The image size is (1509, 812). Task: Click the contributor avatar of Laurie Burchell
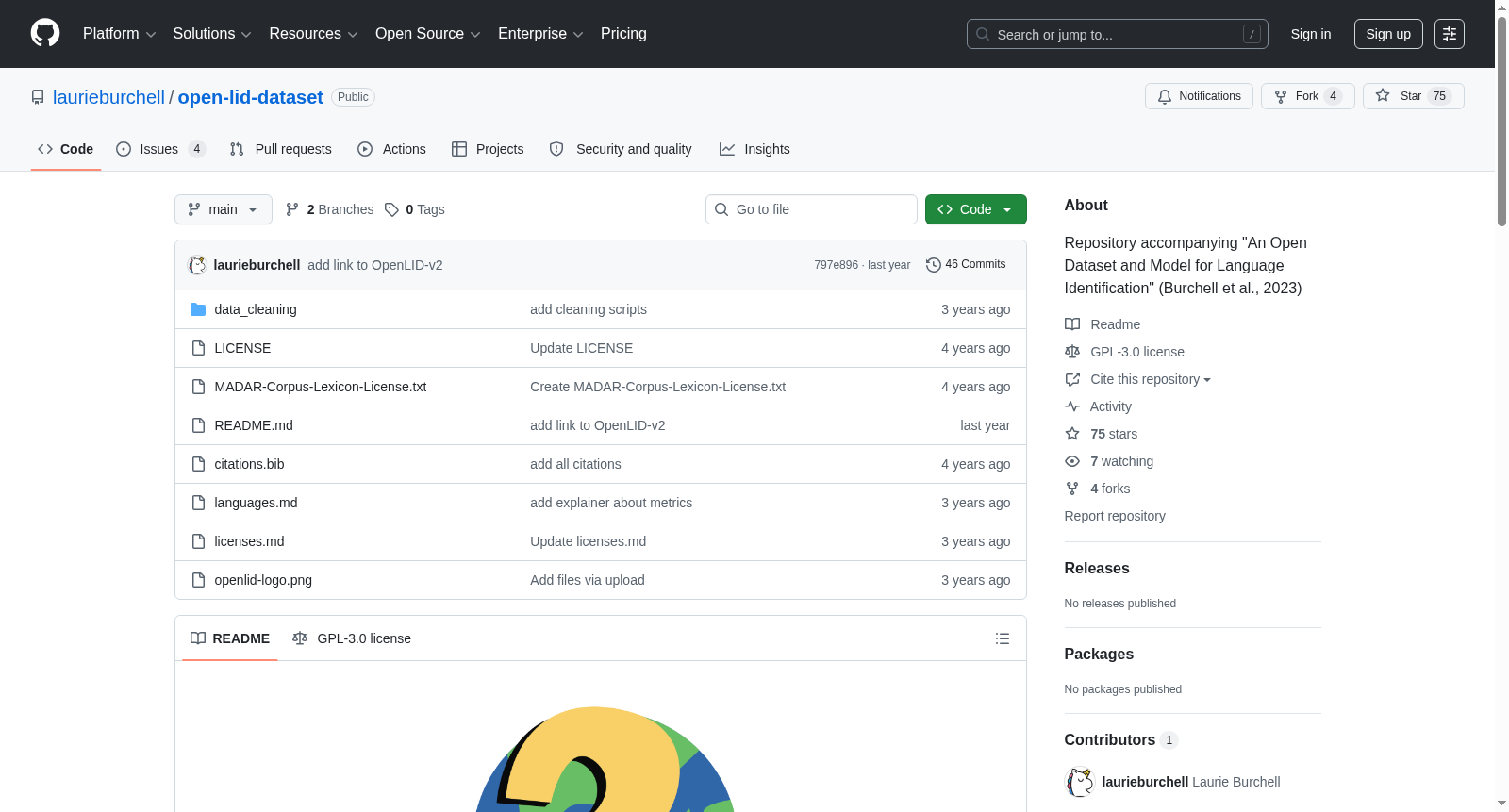click(x=1080, y=782)
